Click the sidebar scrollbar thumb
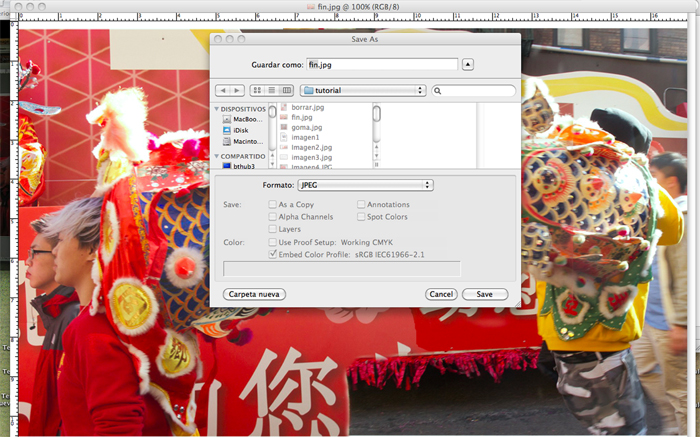 click(272, 111)
